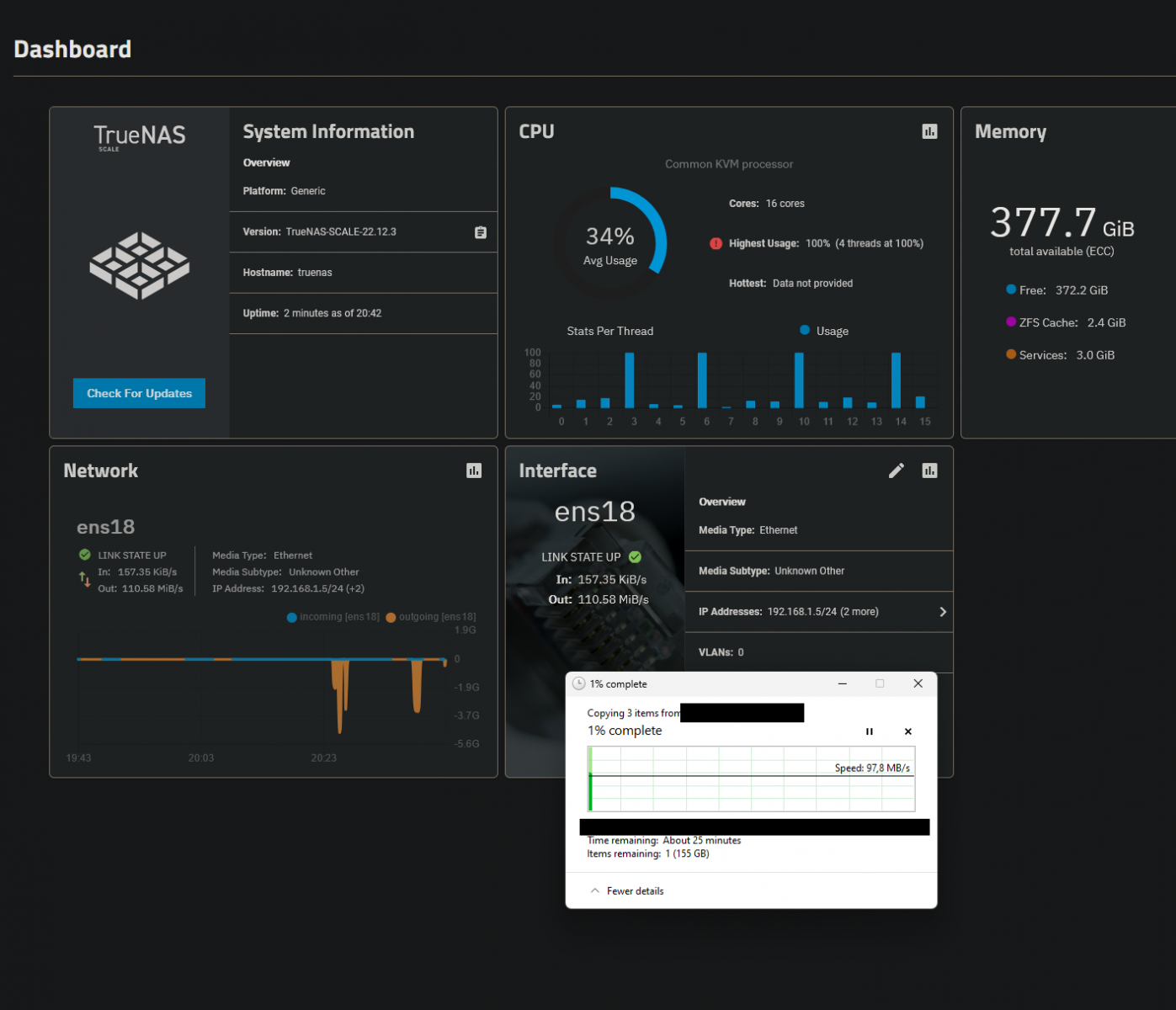
Task: Edit ens18 interface with pencil icon
Action: [897, 470]
